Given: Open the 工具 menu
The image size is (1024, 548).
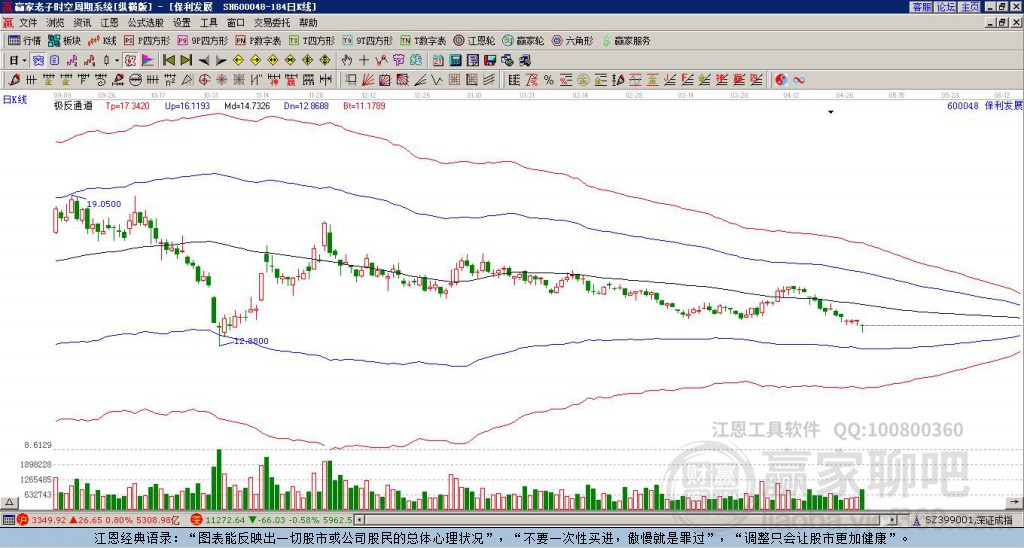Looking at the screenshot, I should (x=208, y=23).
